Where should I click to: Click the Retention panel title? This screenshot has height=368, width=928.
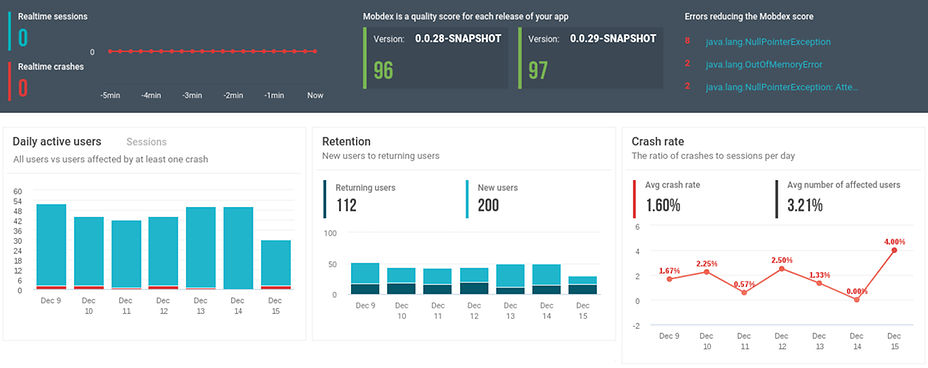click(x=346, y=142)
